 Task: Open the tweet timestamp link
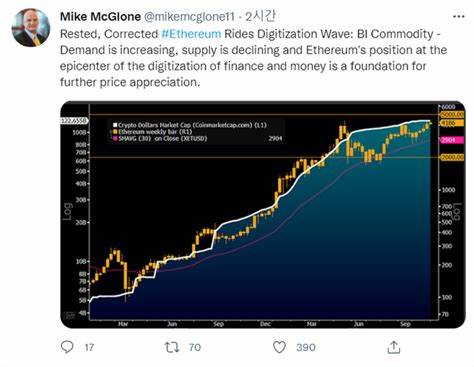260,16
